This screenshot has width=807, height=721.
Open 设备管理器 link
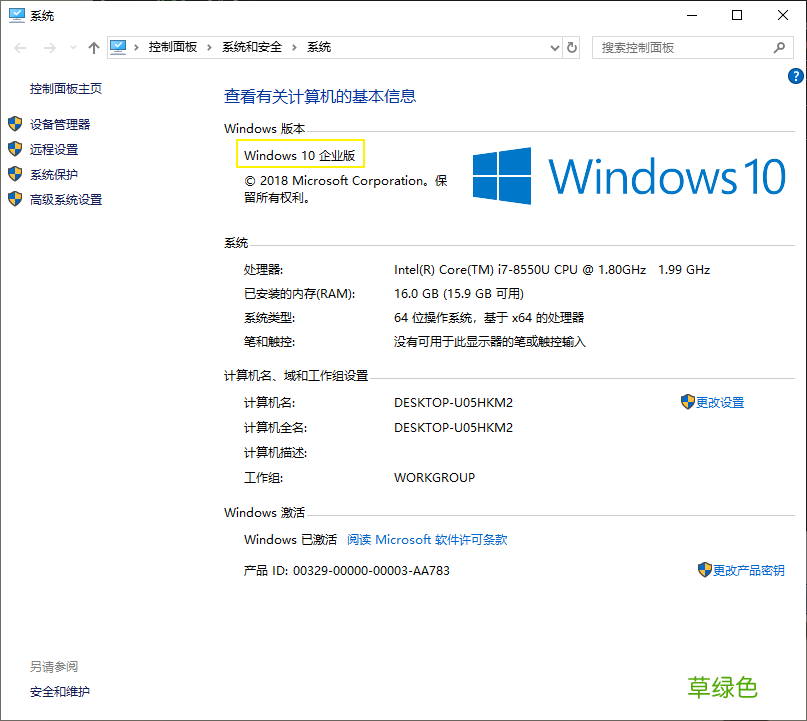tap(60, 124)
